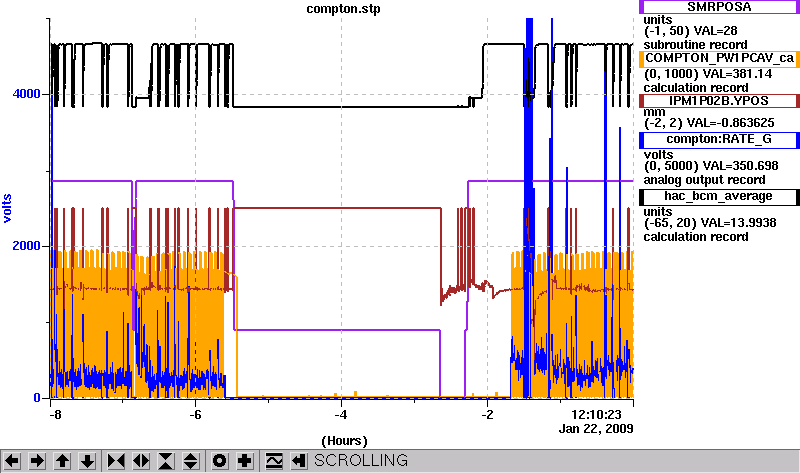The image size is (800, 473).
Task: Click the 2000 y-axis tick label
Action: (26, 245)
